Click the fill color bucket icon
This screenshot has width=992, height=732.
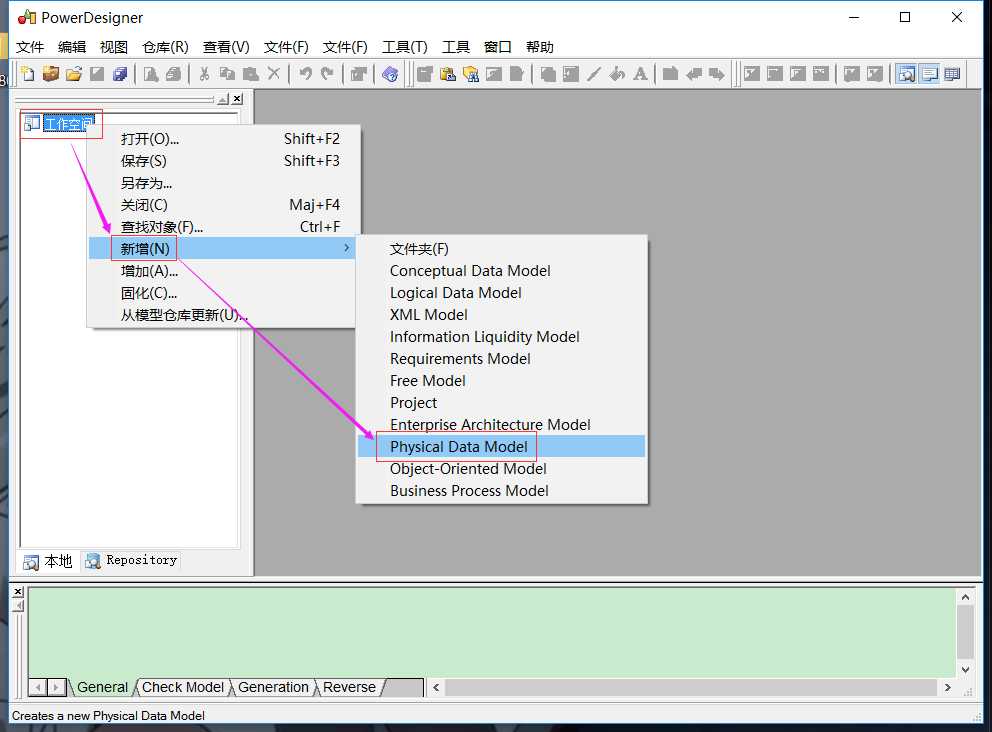617,74
